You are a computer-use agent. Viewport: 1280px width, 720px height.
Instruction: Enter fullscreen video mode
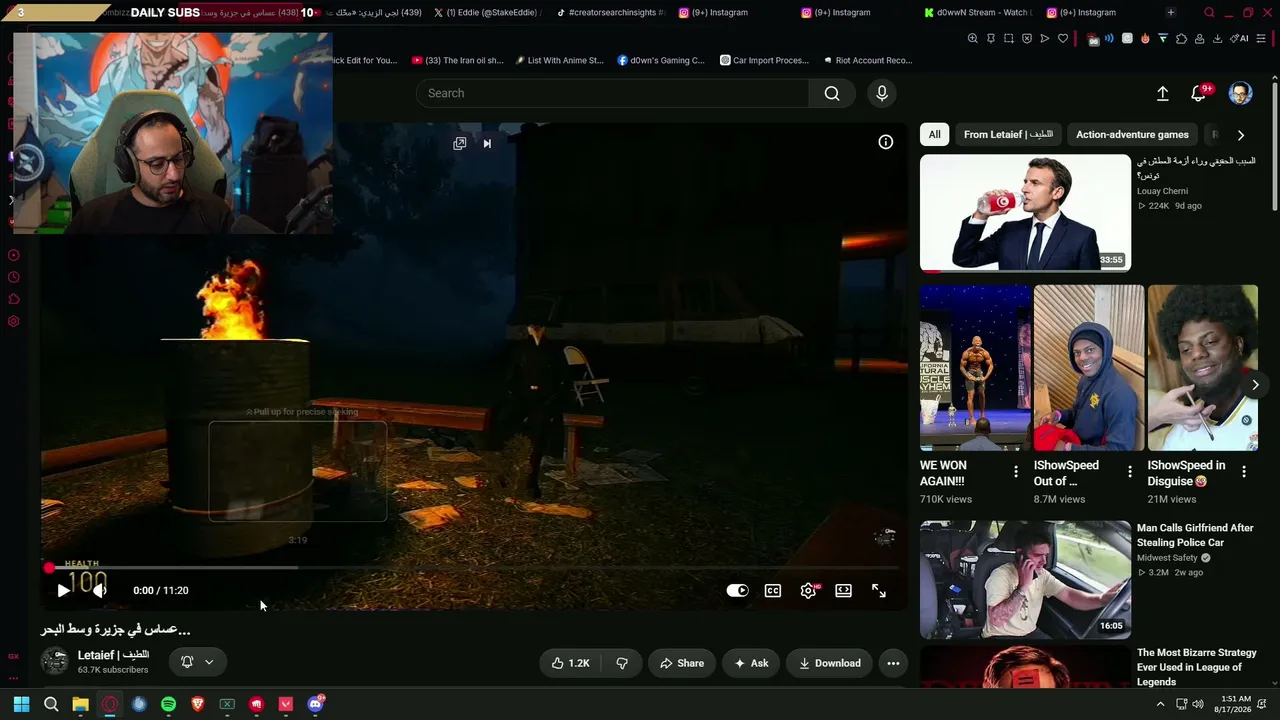coord(879,591)
